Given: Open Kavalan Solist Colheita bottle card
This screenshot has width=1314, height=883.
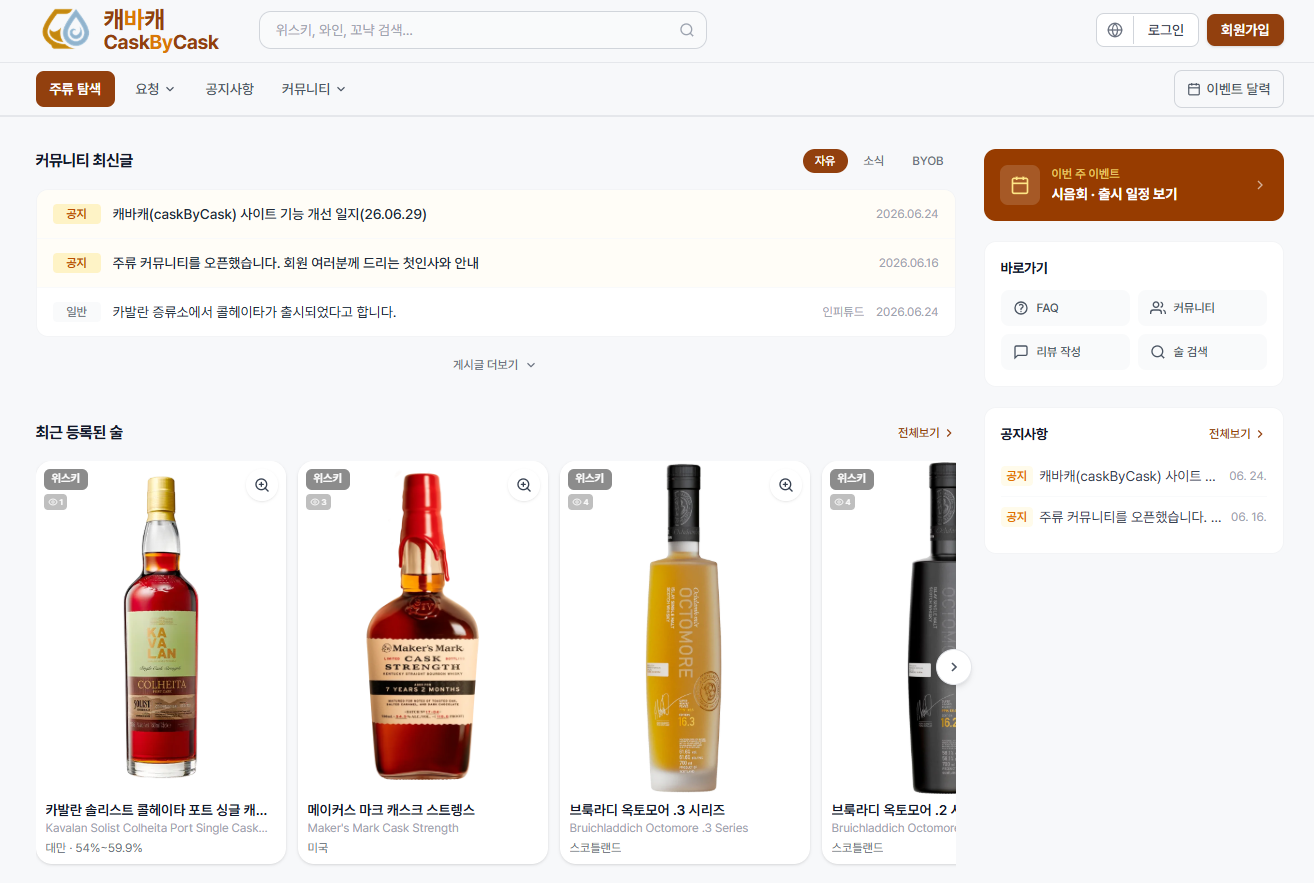Looking at the screenshot, I should click(x=161, y=662).
